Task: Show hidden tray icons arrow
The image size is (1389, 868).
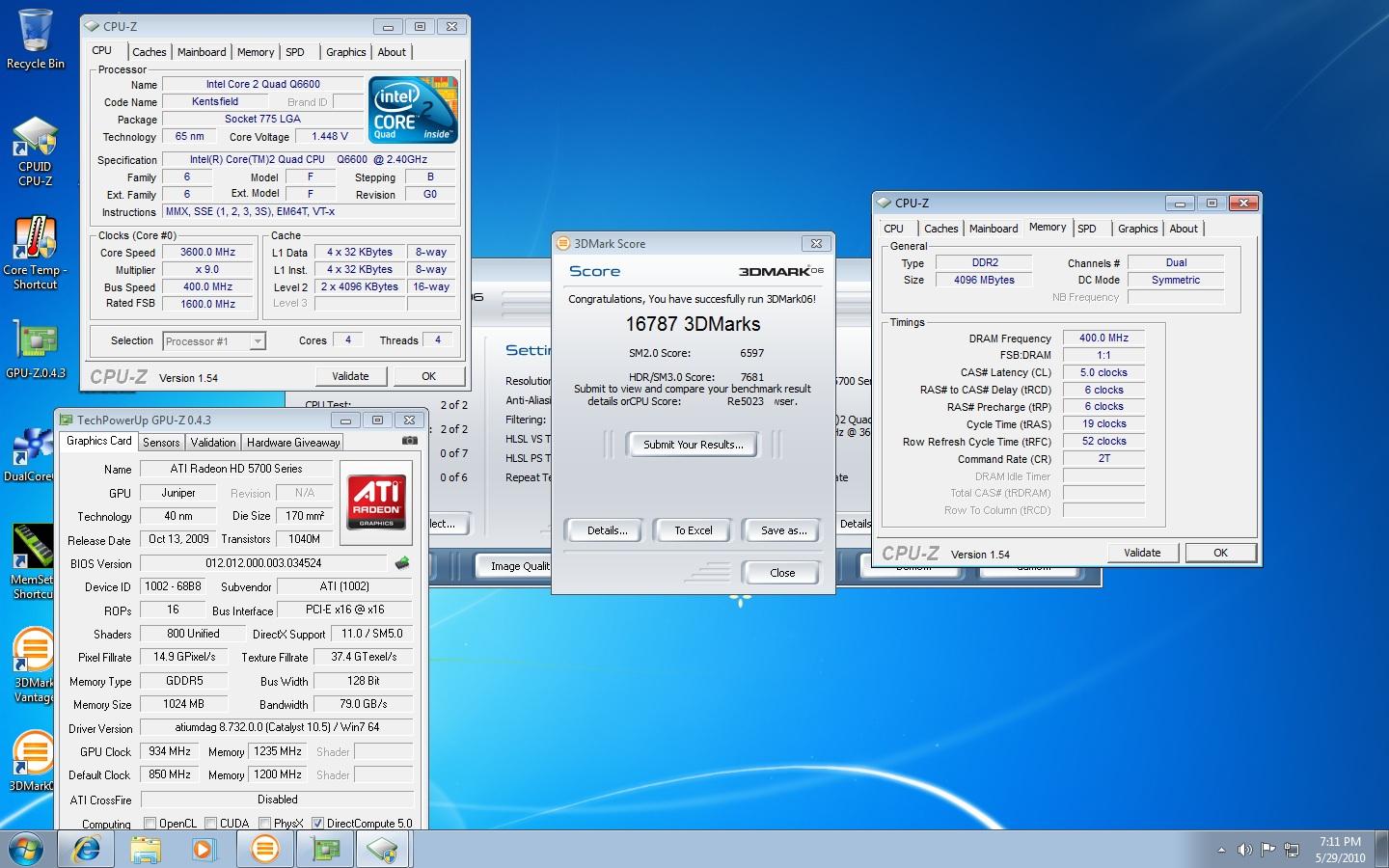Action: [x=1221, y=850]
